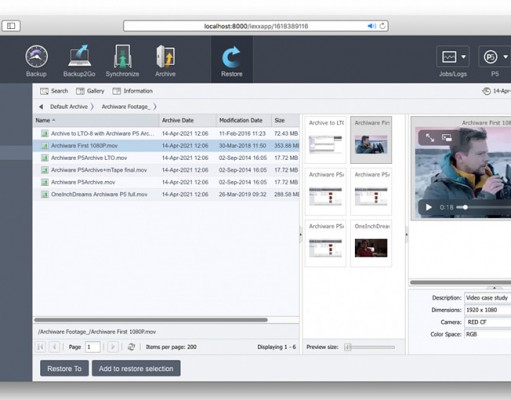Go to the first page button
The width and height of the screenshot is (511, 400).
click(41, 347)
